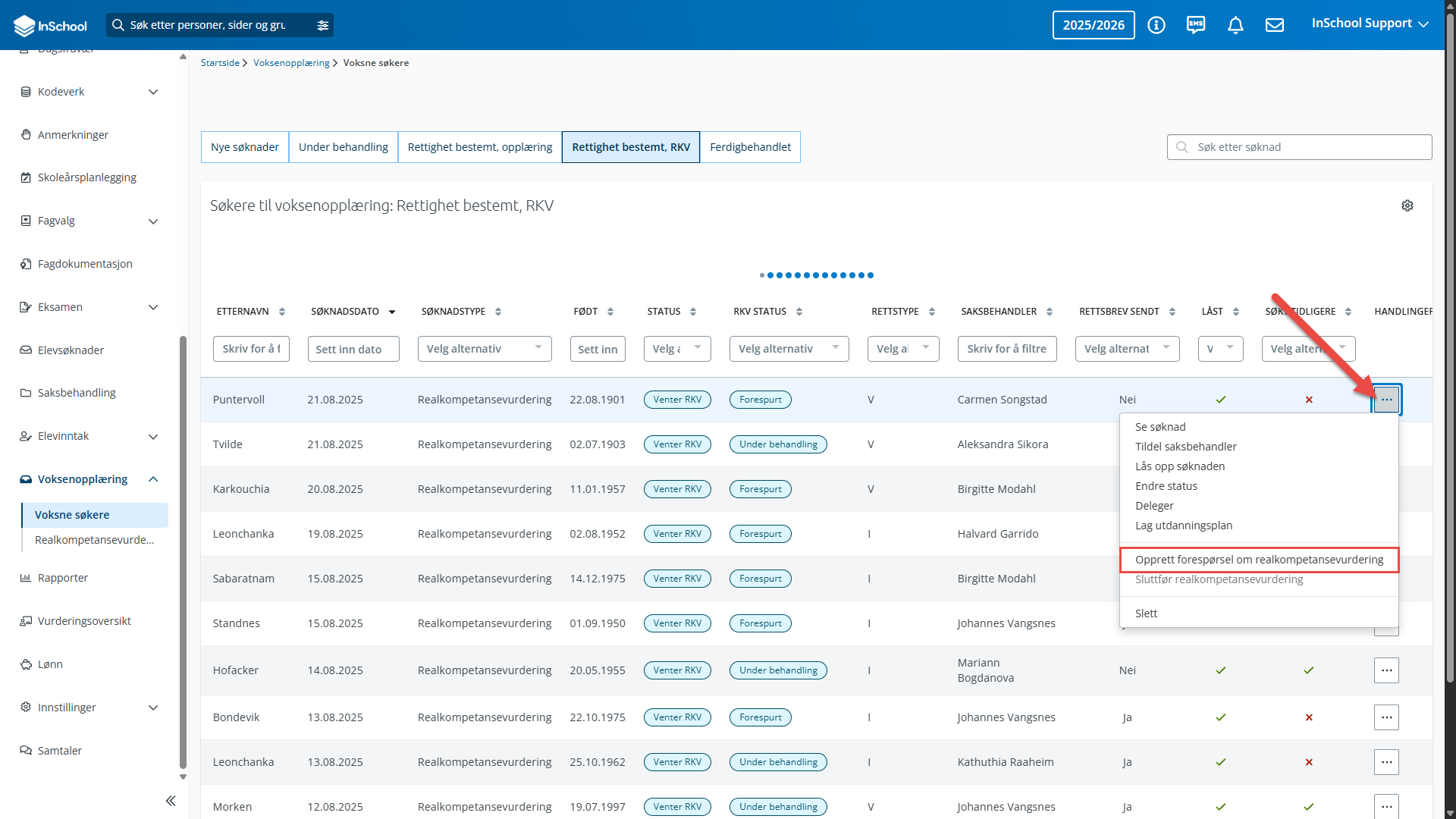Click the Søk etter søknad field

pyautogui.click(x=1299, y=147)
